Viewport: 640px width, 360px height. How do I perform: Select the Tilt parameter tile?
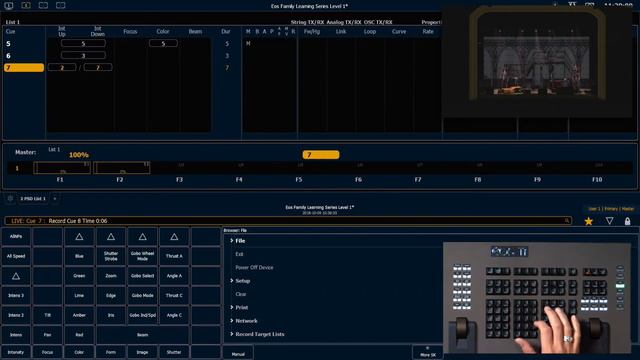point(47,315)
